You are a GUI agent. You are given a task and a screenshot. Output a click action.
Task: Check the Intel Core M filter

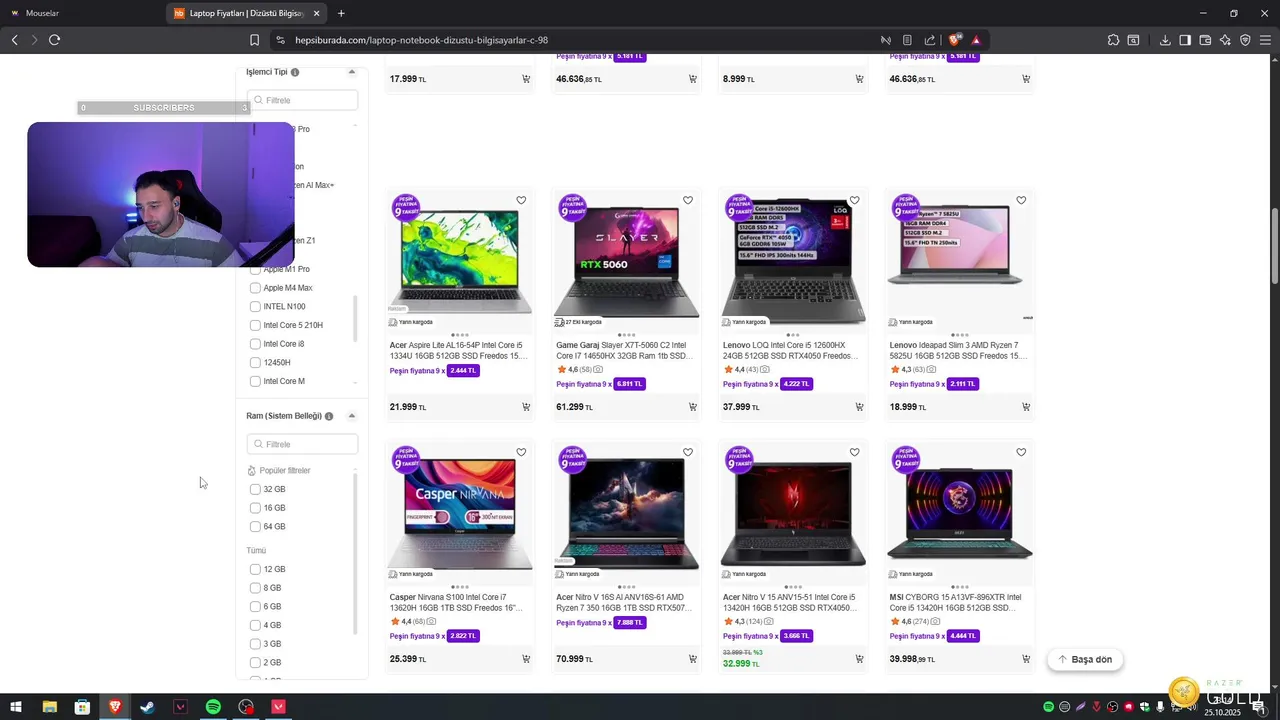(255, 381)
